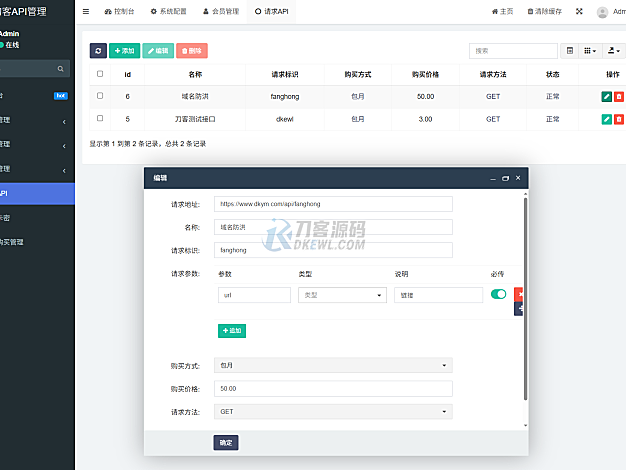Click delete trash icon for row 6
The height and width of the screenshot is (470, 626).
click(619, 96)
